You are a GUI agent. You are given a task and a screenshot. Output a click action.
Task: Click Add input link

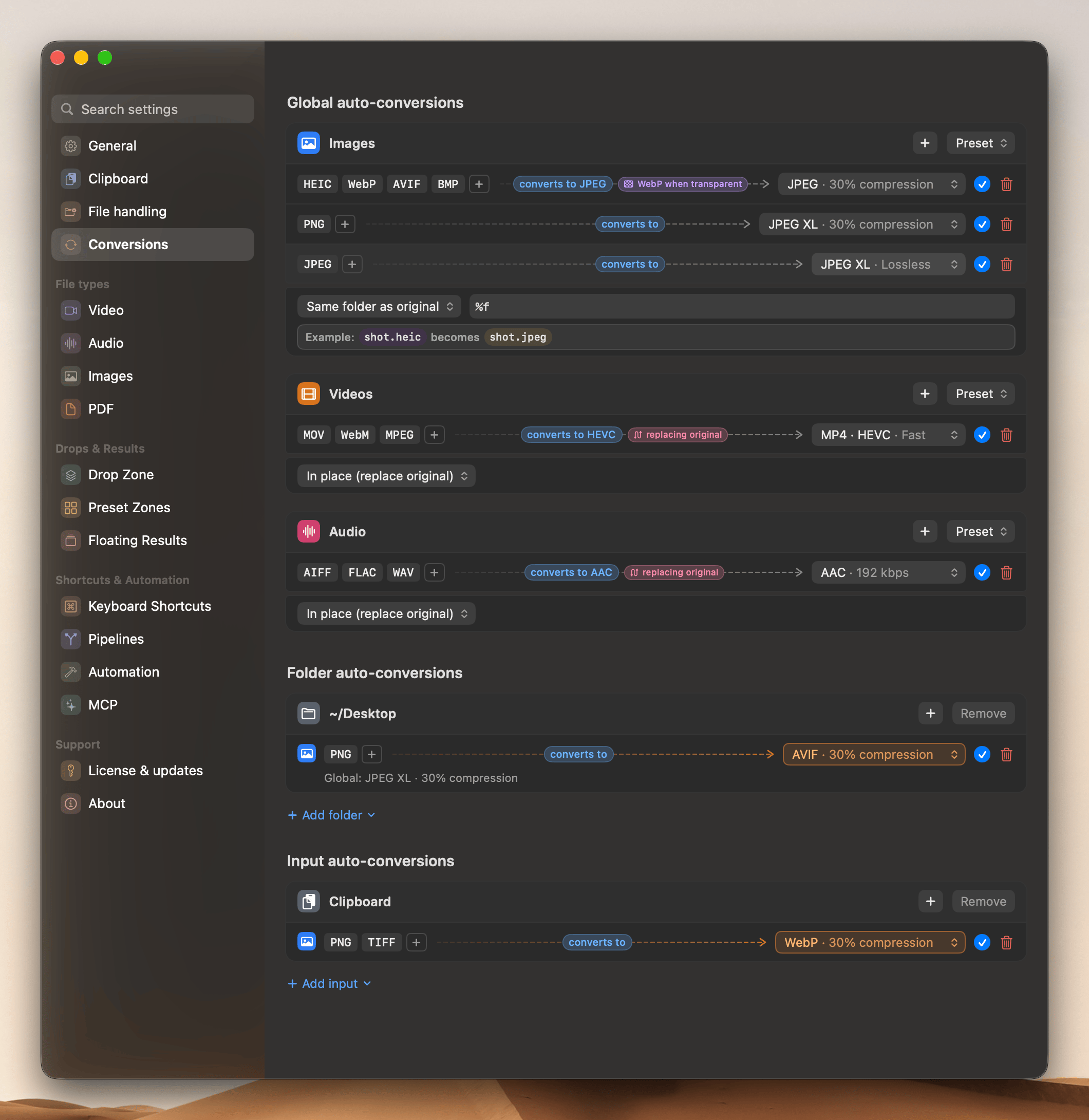(x=329, y=983)
